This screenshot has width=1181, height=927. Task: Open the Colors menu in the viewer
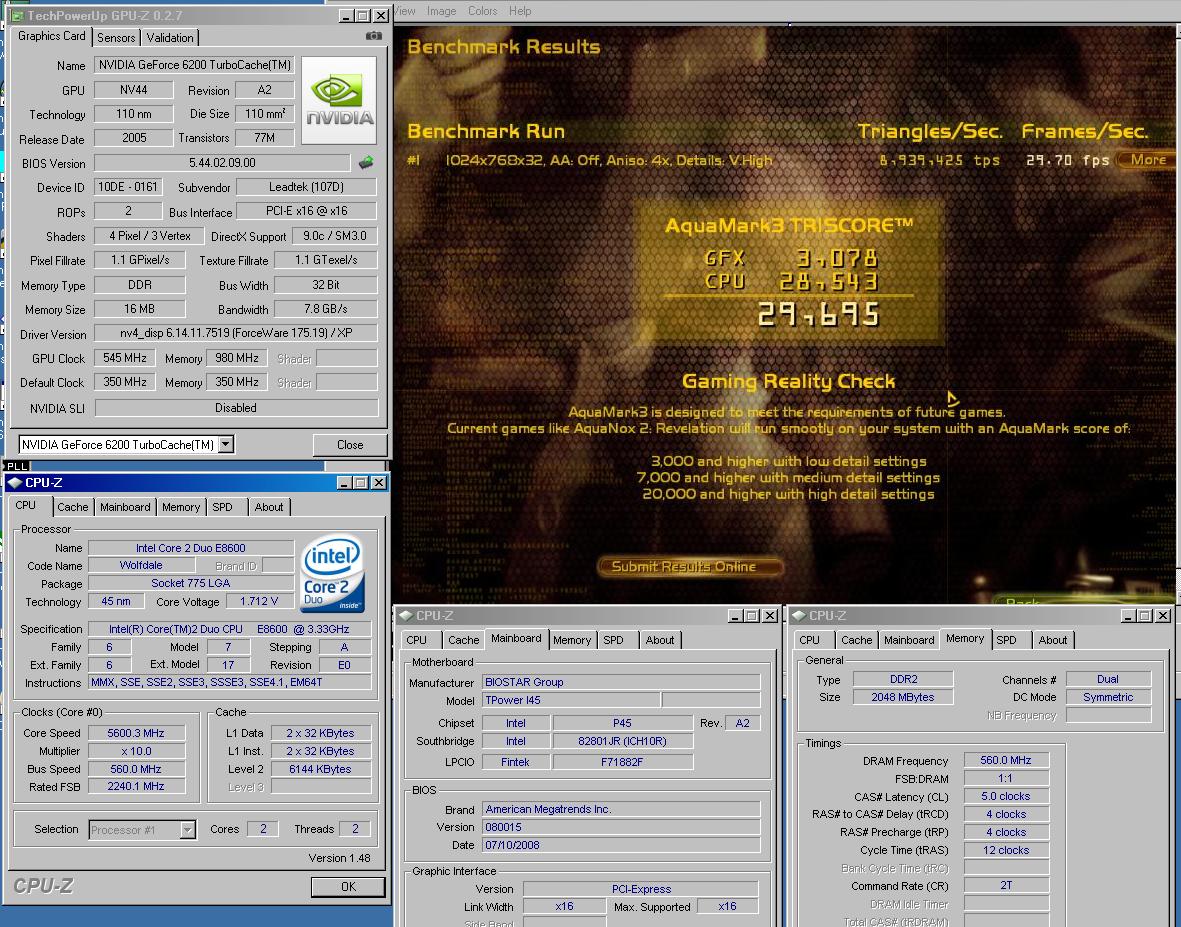tap(483, 11)
